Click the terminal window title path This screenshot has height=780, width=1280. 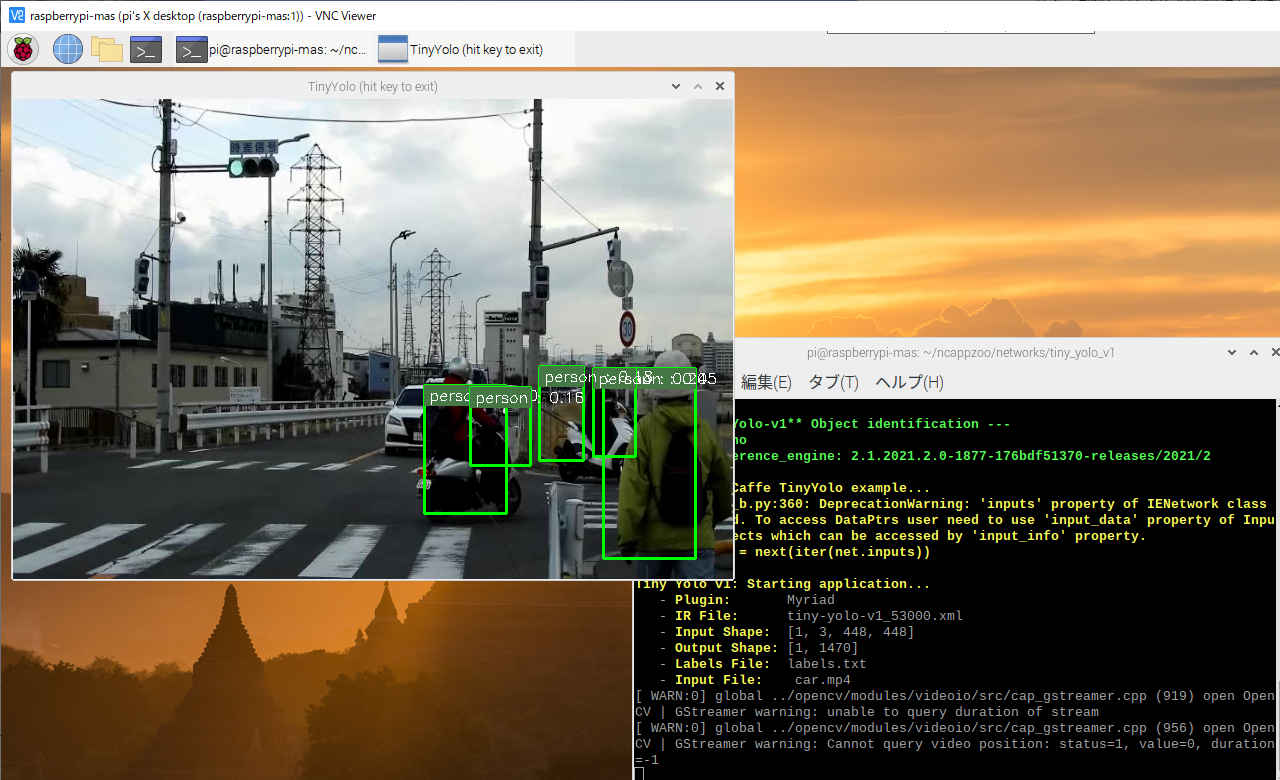pyautogui.click(x=960, y=353)
